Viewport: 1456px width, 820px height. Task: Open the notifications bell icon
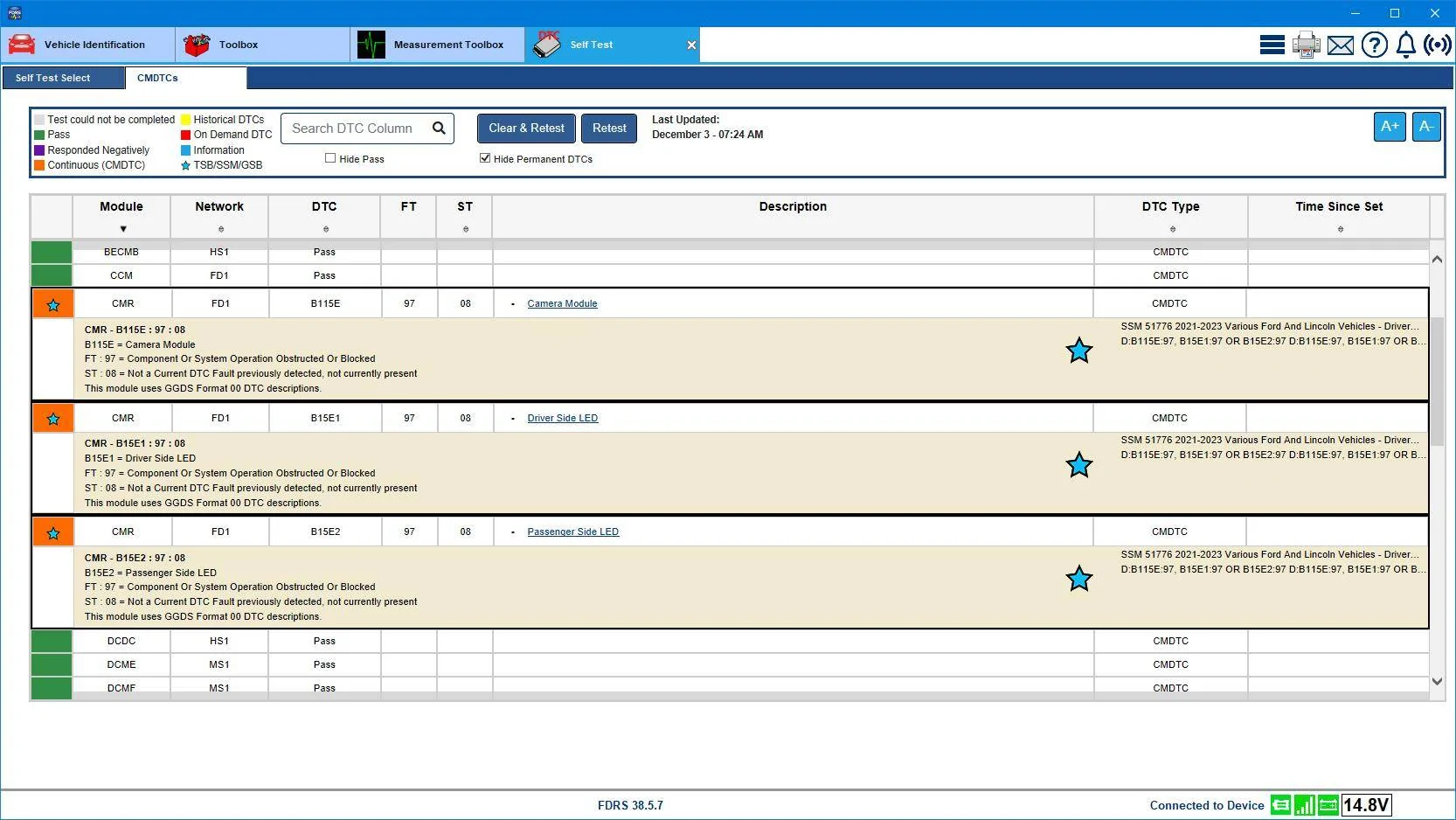coord(1406,45)
